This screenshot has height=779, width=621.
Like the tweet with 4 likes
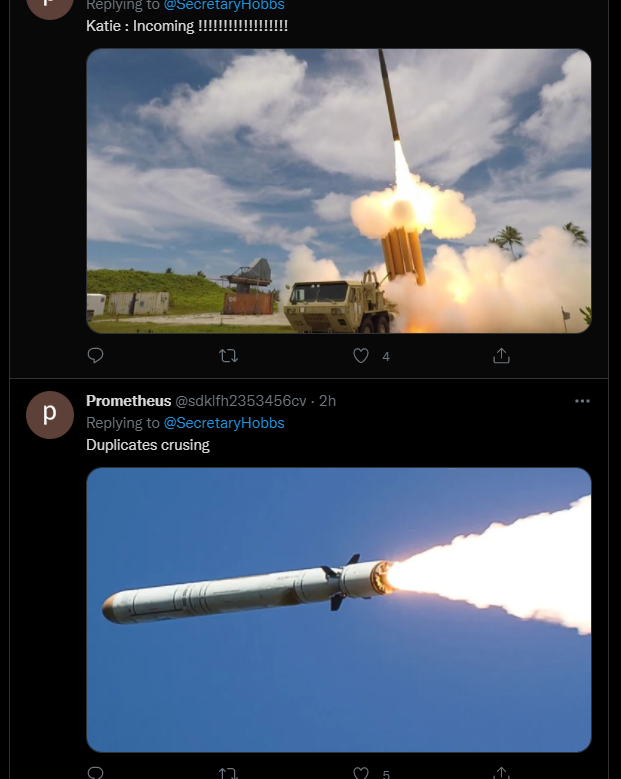point(361,356)
